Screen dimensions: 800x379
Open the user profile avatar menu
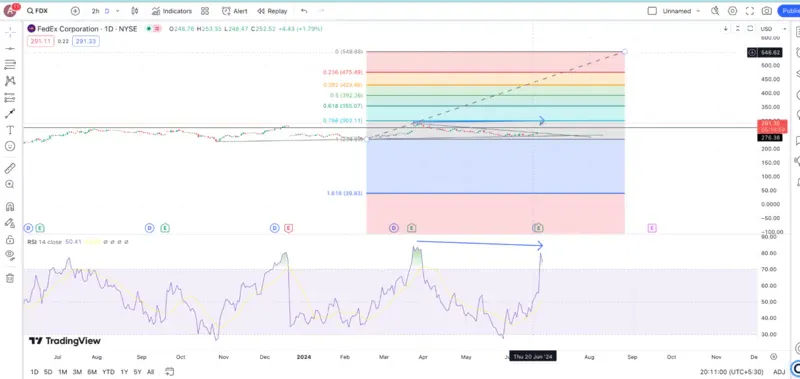point(10,10)
